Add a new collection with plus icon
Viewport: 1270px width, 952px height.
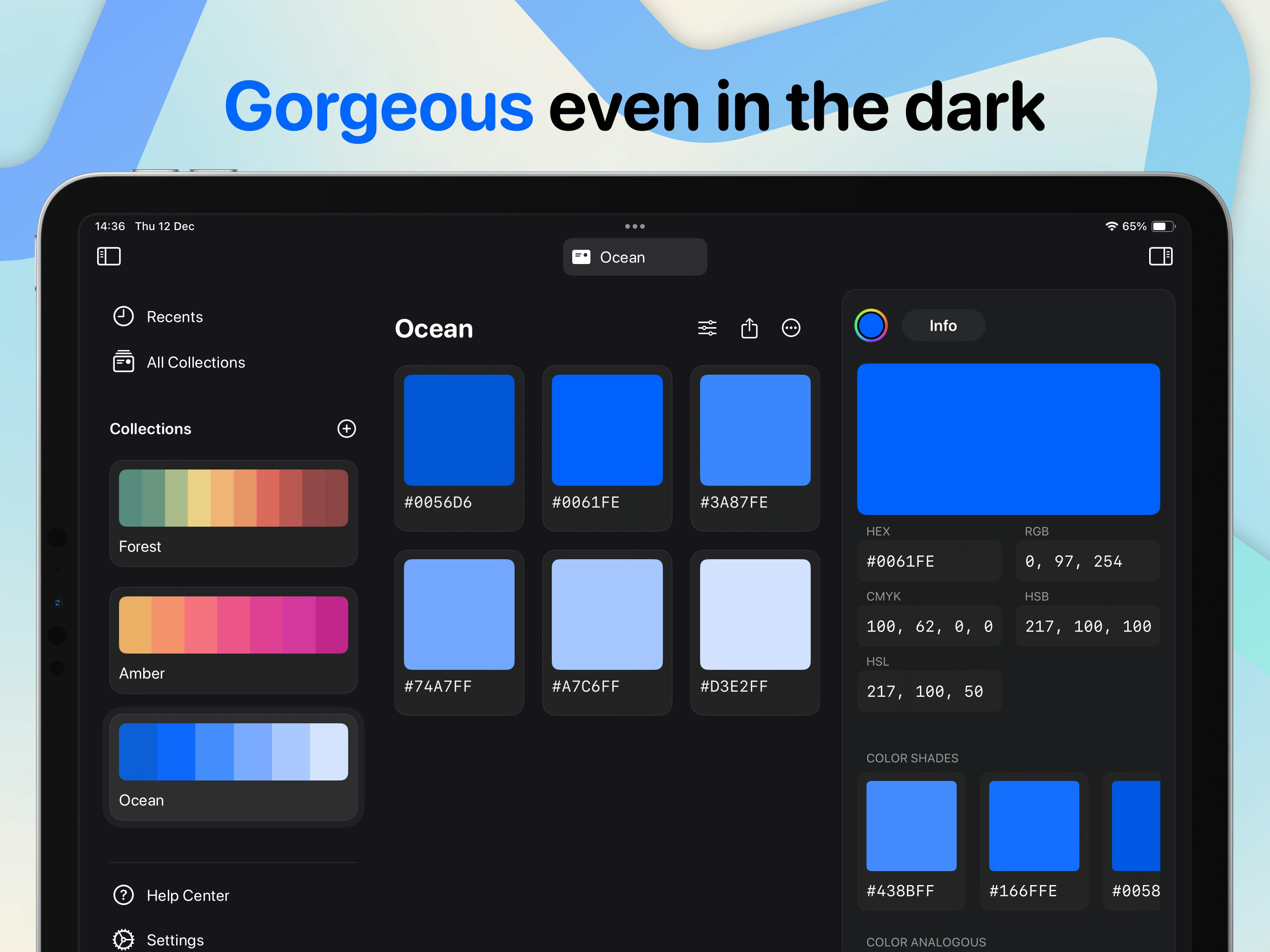pyautogui.click(x=346, y=428)
